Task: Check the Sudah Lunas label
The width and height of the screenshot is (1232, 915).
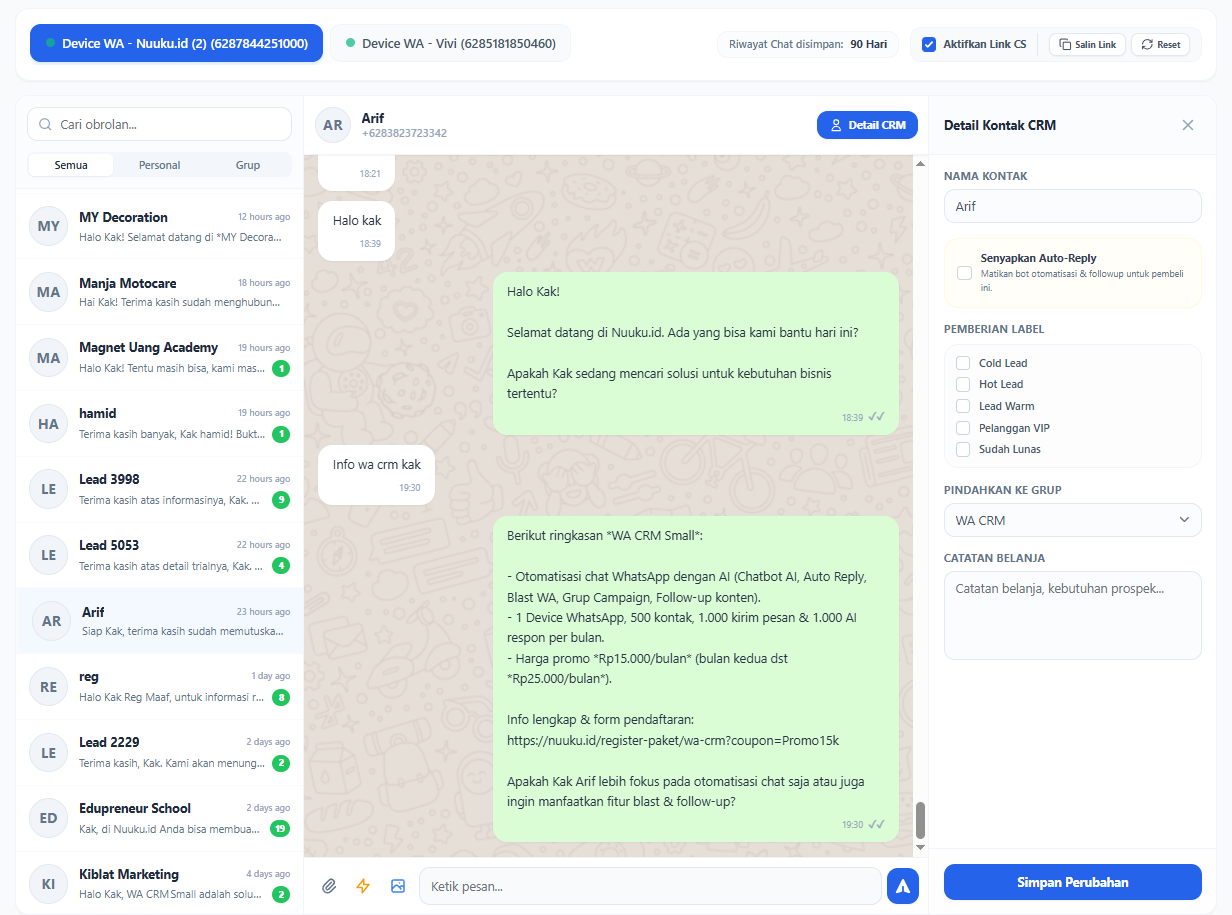Action: pyautogui.click(x=963, y=449)
